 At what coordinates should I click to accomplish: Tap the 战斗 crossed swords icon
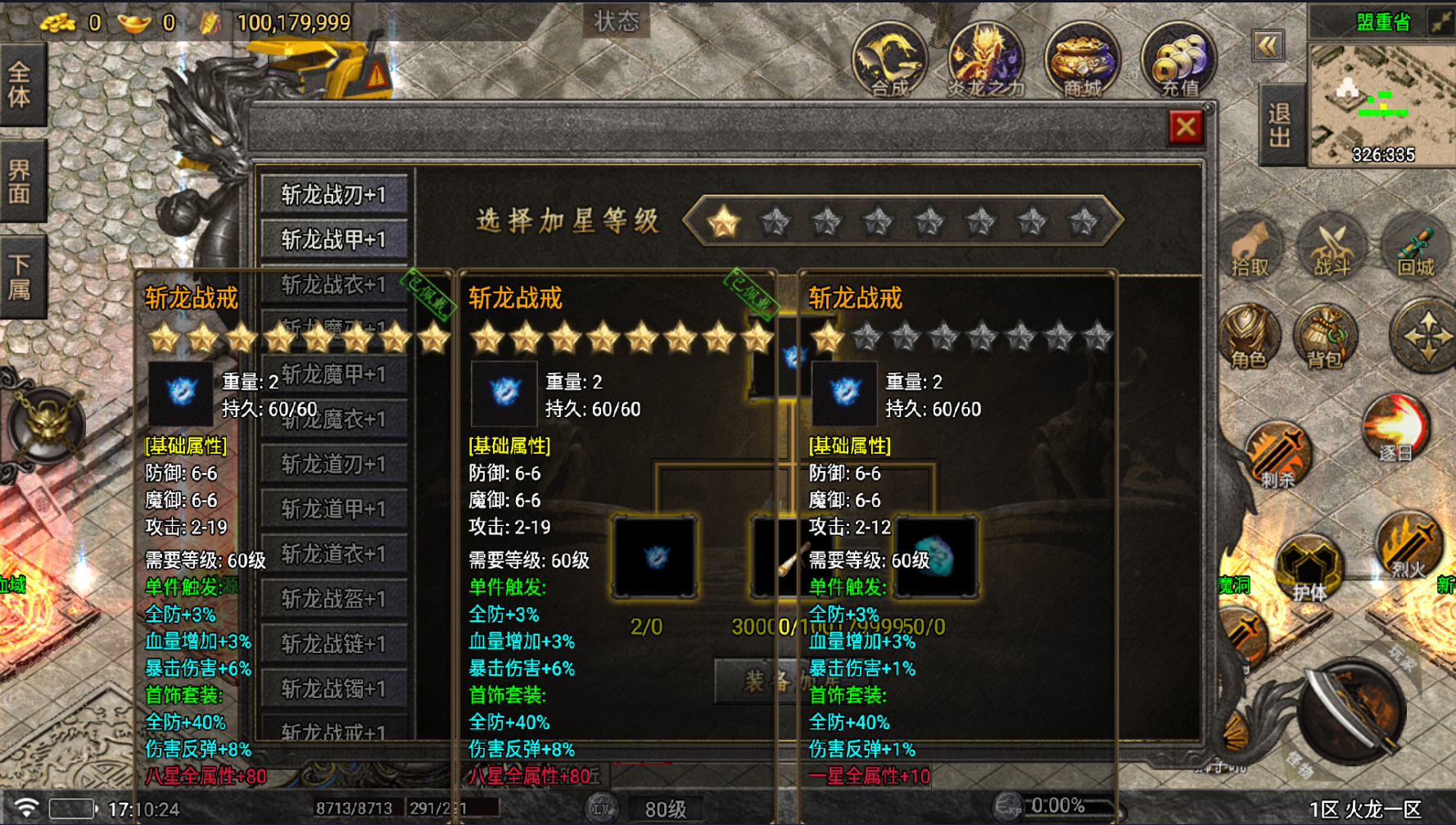1332,248
